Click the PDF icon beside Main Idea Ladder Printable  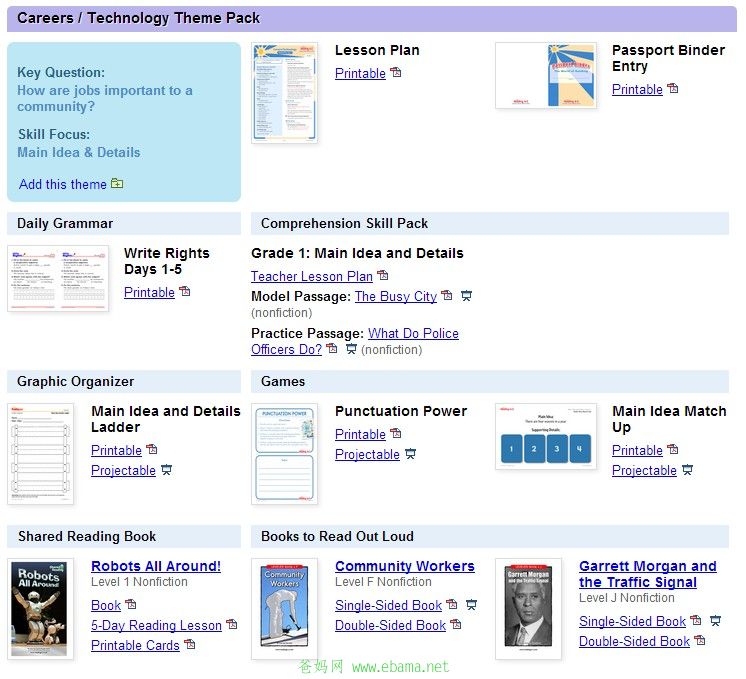152,449
